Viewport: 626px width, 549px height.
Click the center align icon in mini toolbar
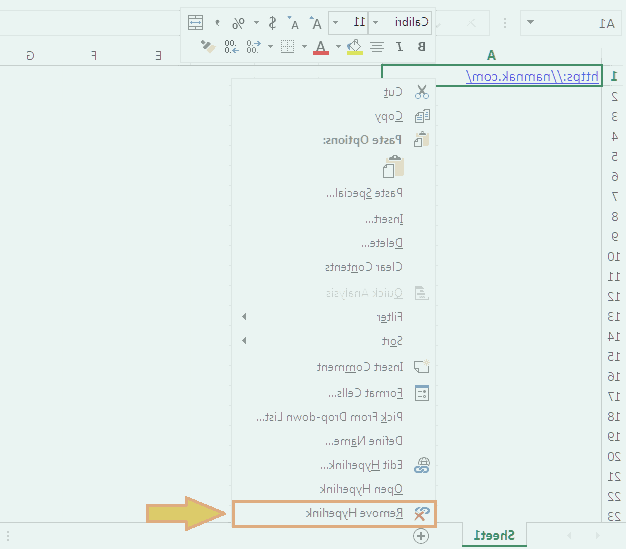pyautogui.click(x=376, y=47)
